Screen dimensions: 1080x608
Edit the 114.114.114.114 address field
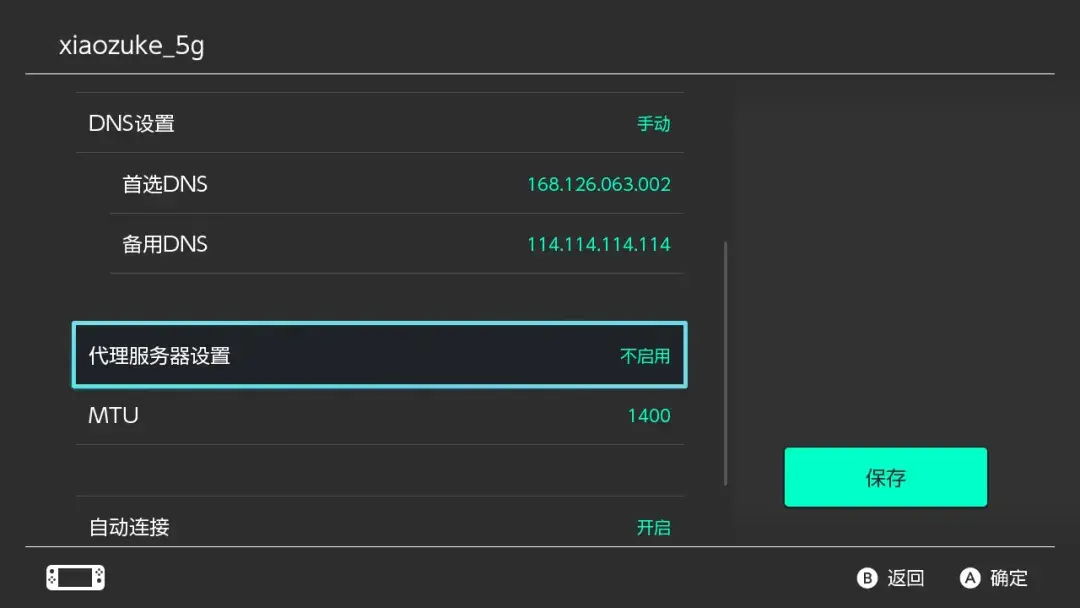tap(599, 244)
